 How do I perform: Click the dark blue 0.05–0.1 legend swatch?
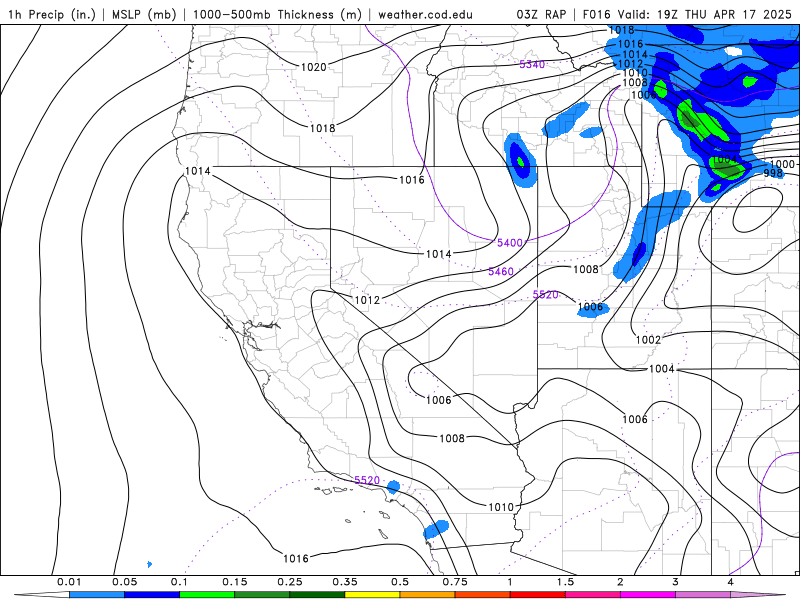[152, 595]
